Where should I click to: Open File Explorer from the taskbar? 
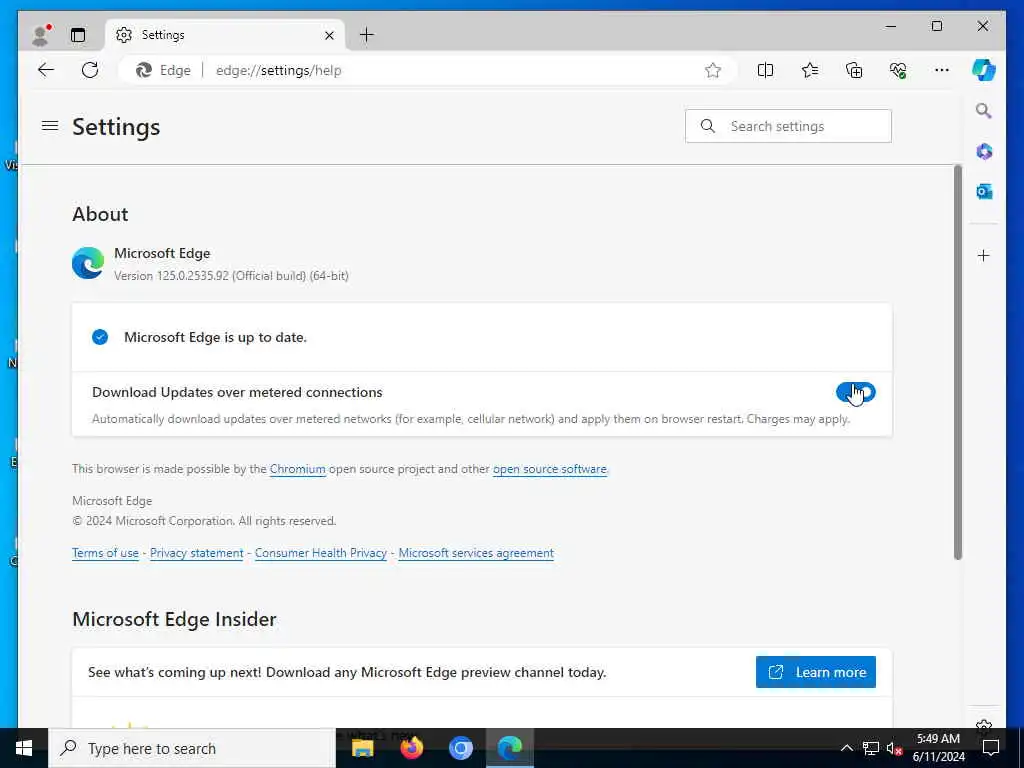pos(362,748)
